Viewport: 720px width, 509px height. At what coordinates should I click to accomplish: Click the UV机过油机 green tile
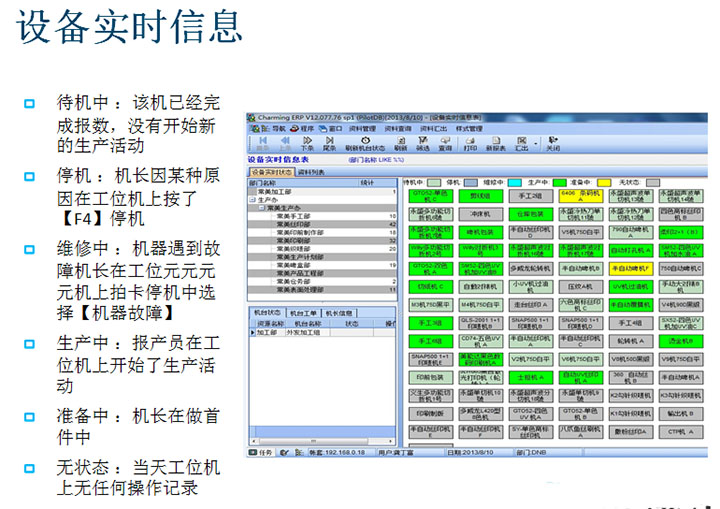tap(630, 287)
